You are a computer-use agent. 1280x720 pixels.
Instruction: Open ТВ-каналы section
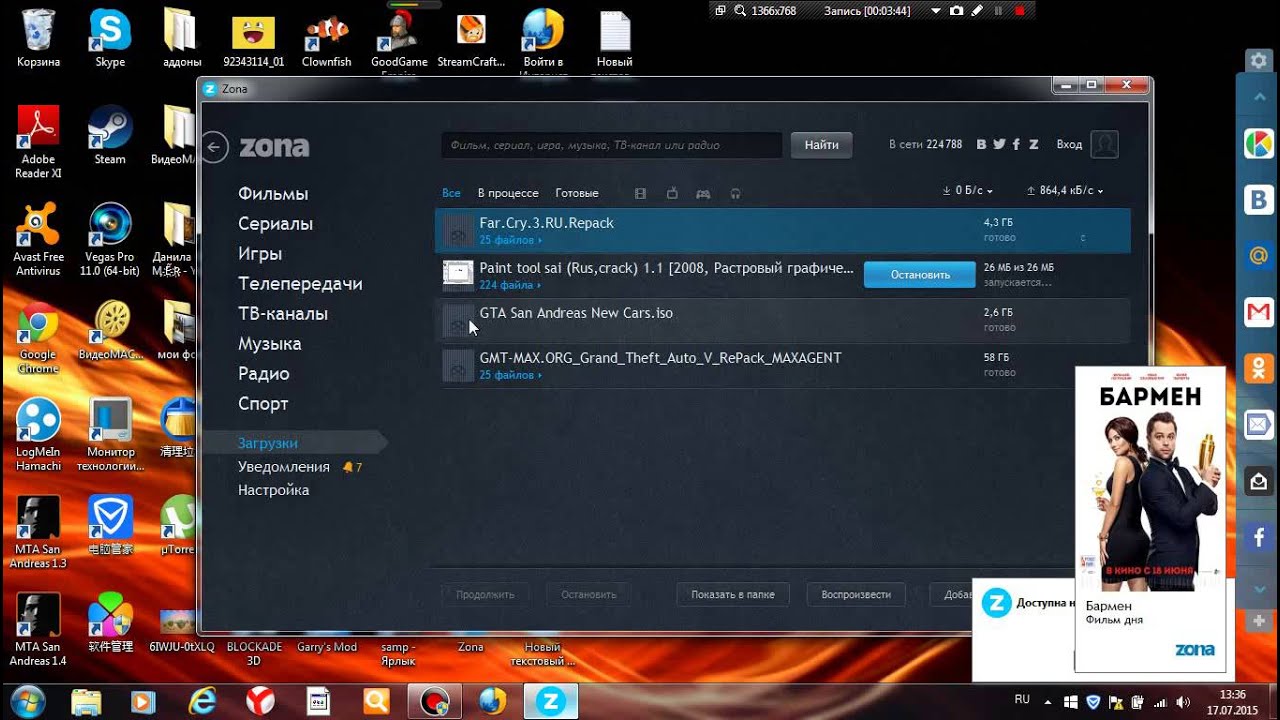283,314
